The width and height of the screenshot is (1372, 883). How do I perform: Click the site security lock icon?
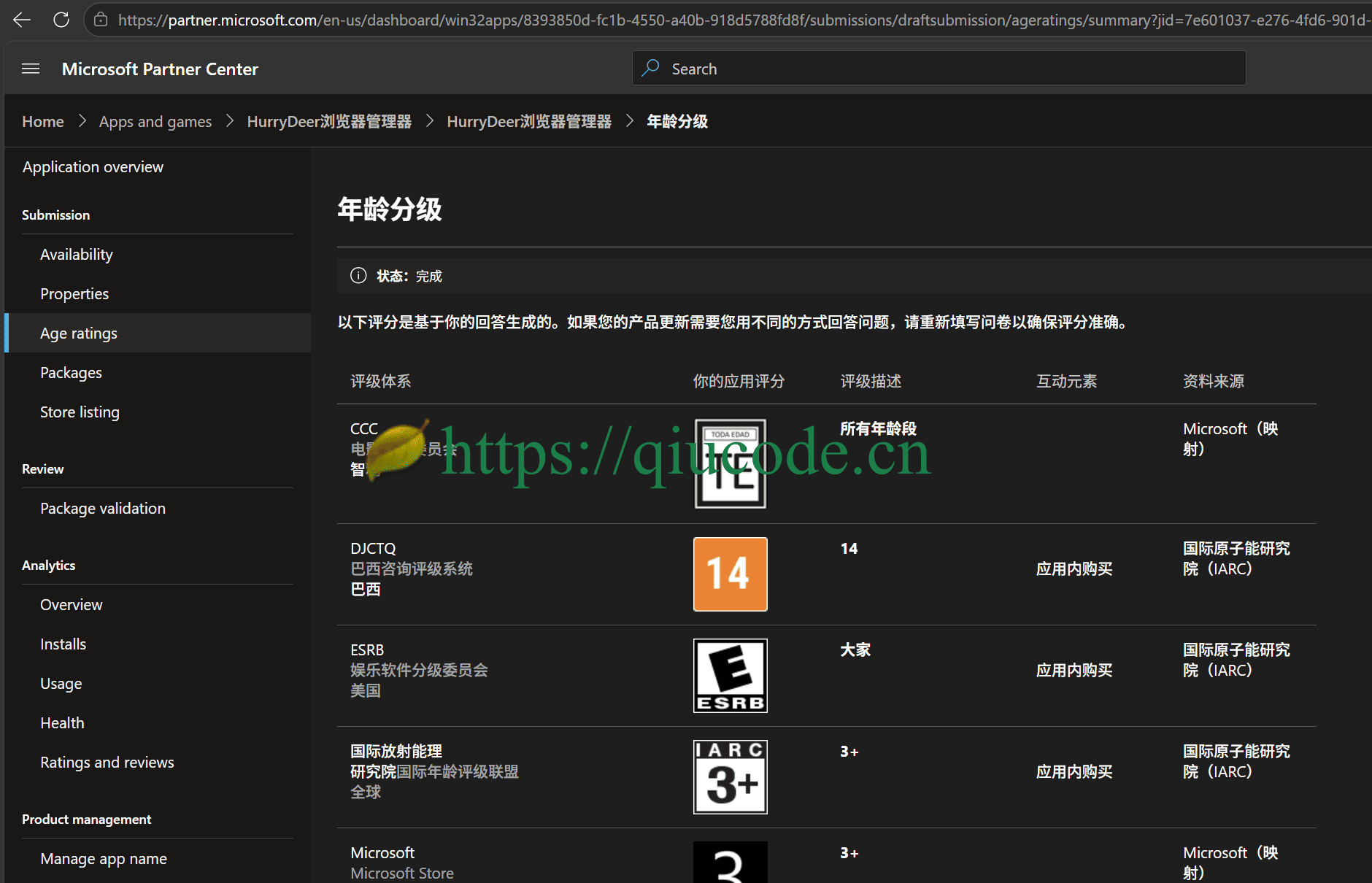click(101, 20)
